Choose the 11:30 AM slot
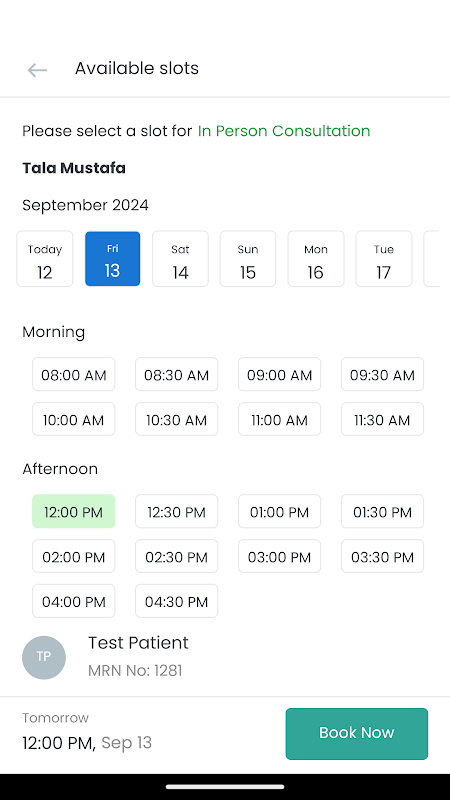 click(382, 419)
